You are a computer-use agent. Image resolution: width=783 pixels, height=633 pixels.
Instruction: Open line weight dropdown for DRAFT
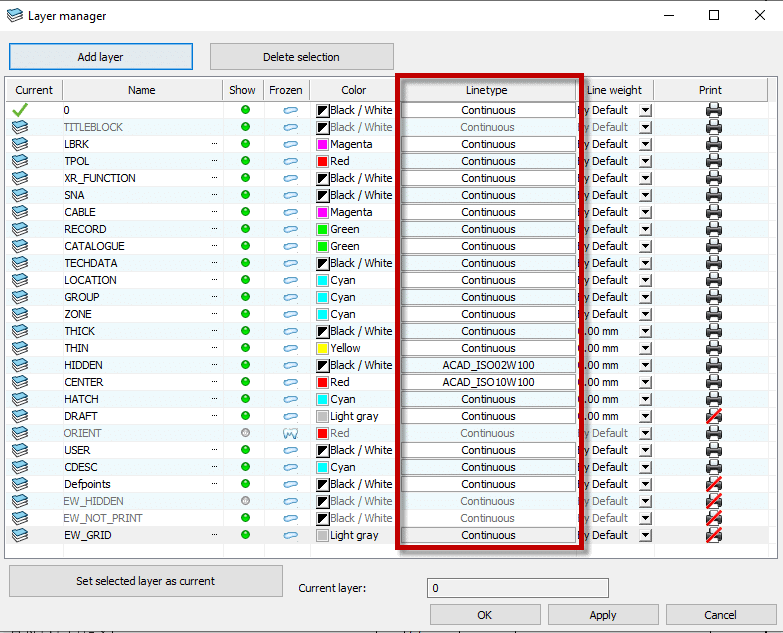pyautogui.click(x=646, y=416)
